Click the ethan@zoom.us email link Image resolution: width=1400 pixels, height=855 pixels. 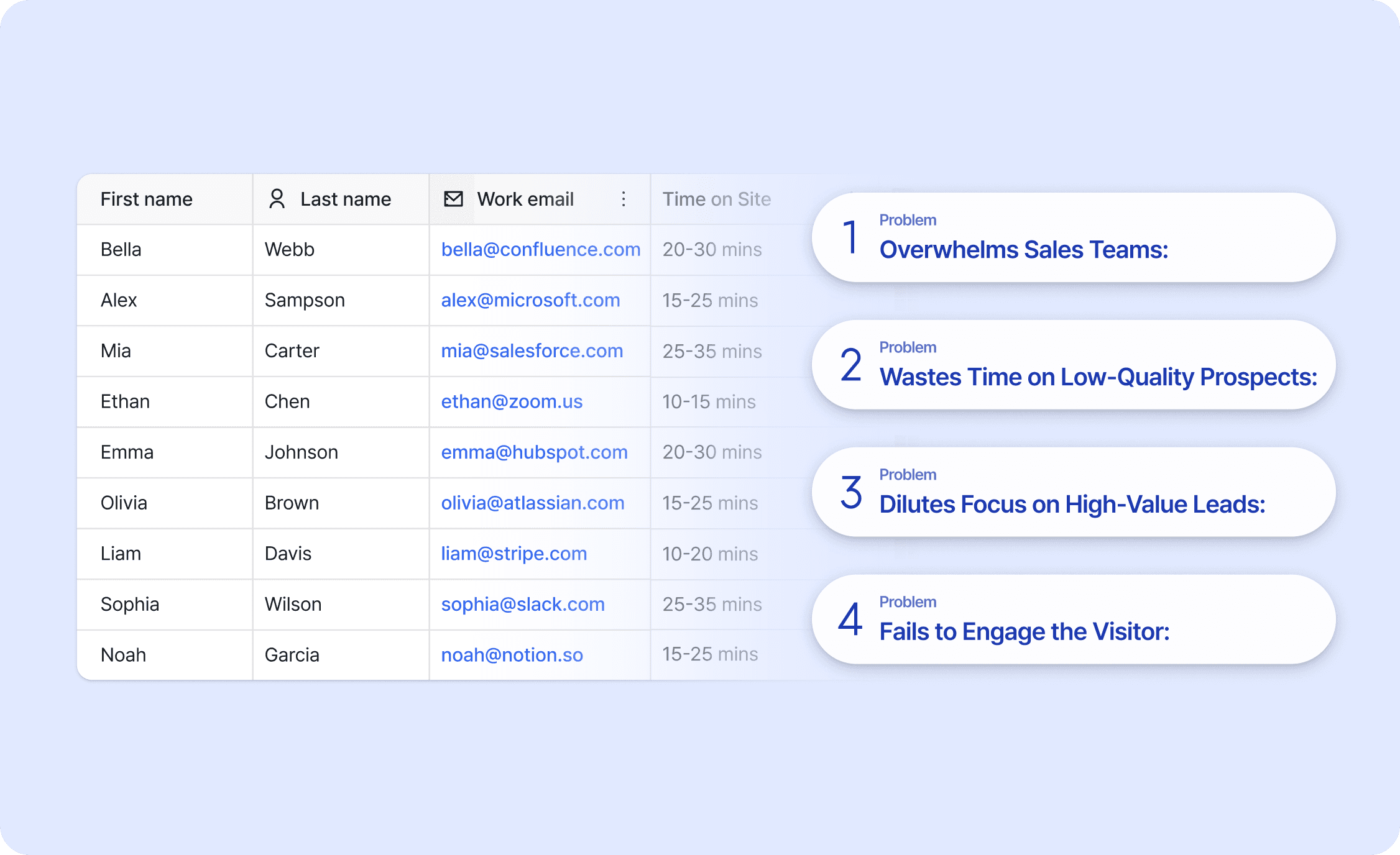[512, 401]
